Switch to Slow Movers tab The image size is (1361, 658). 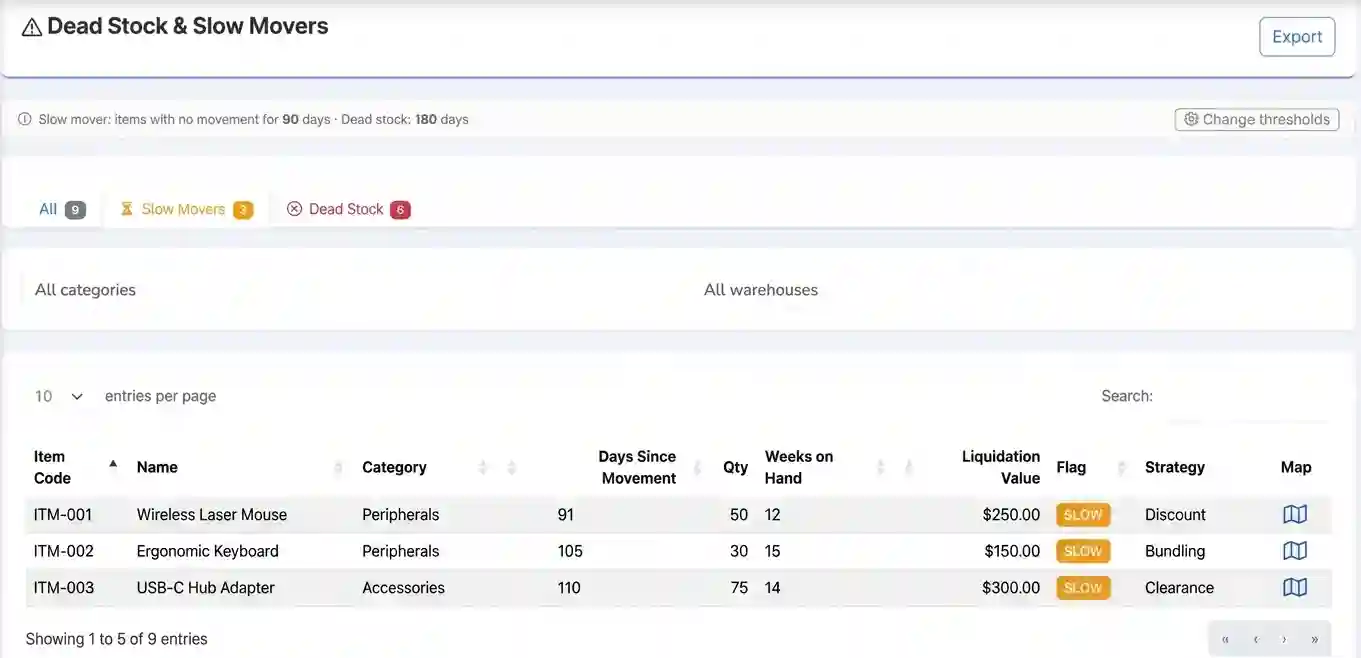click(186, 209)
